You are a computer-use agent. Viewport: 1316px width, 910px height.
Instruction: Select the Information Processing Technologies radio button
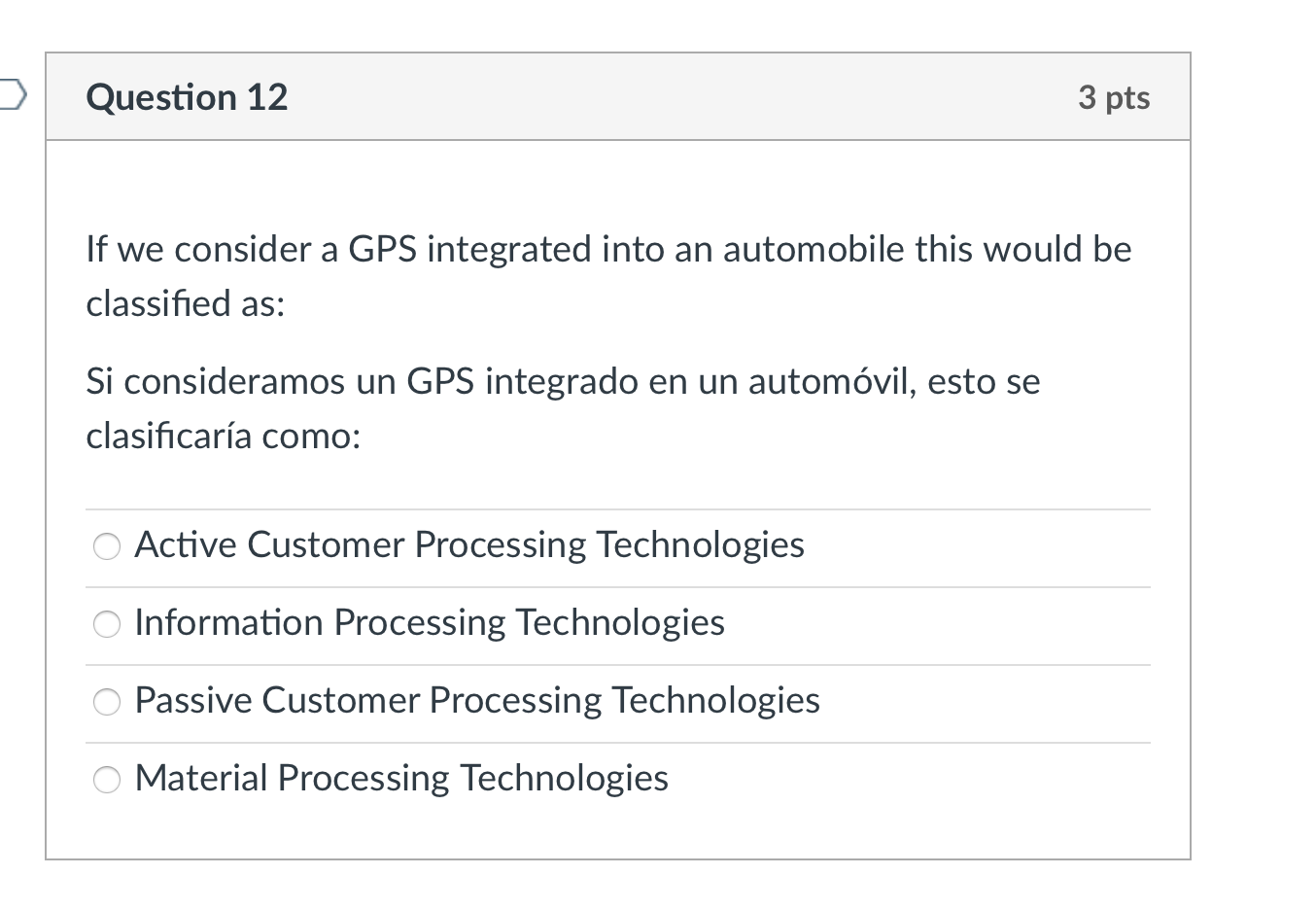[107, 624]
